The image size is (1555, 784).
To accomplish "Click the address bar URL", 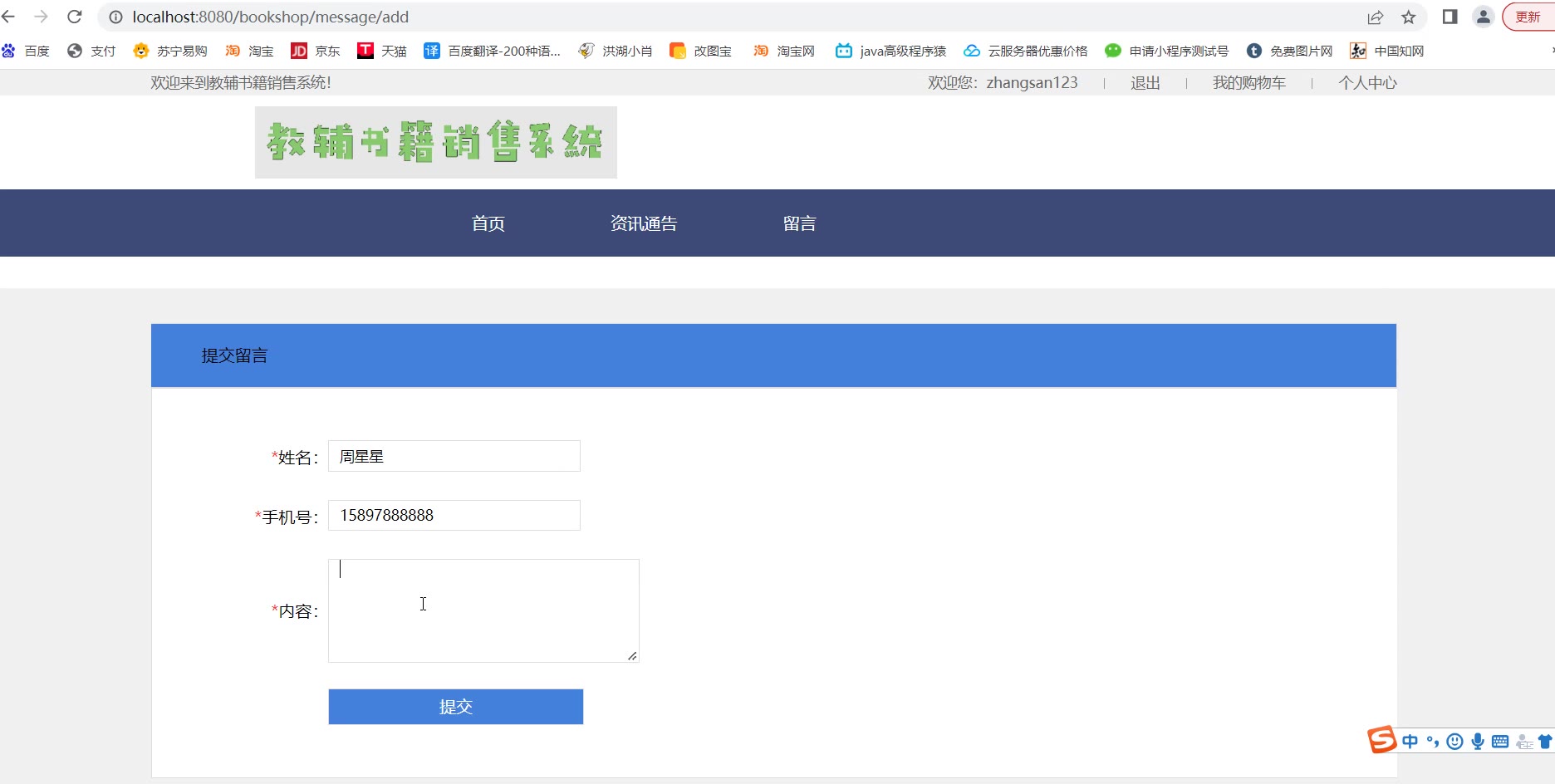I will click(x=271, y=17).
